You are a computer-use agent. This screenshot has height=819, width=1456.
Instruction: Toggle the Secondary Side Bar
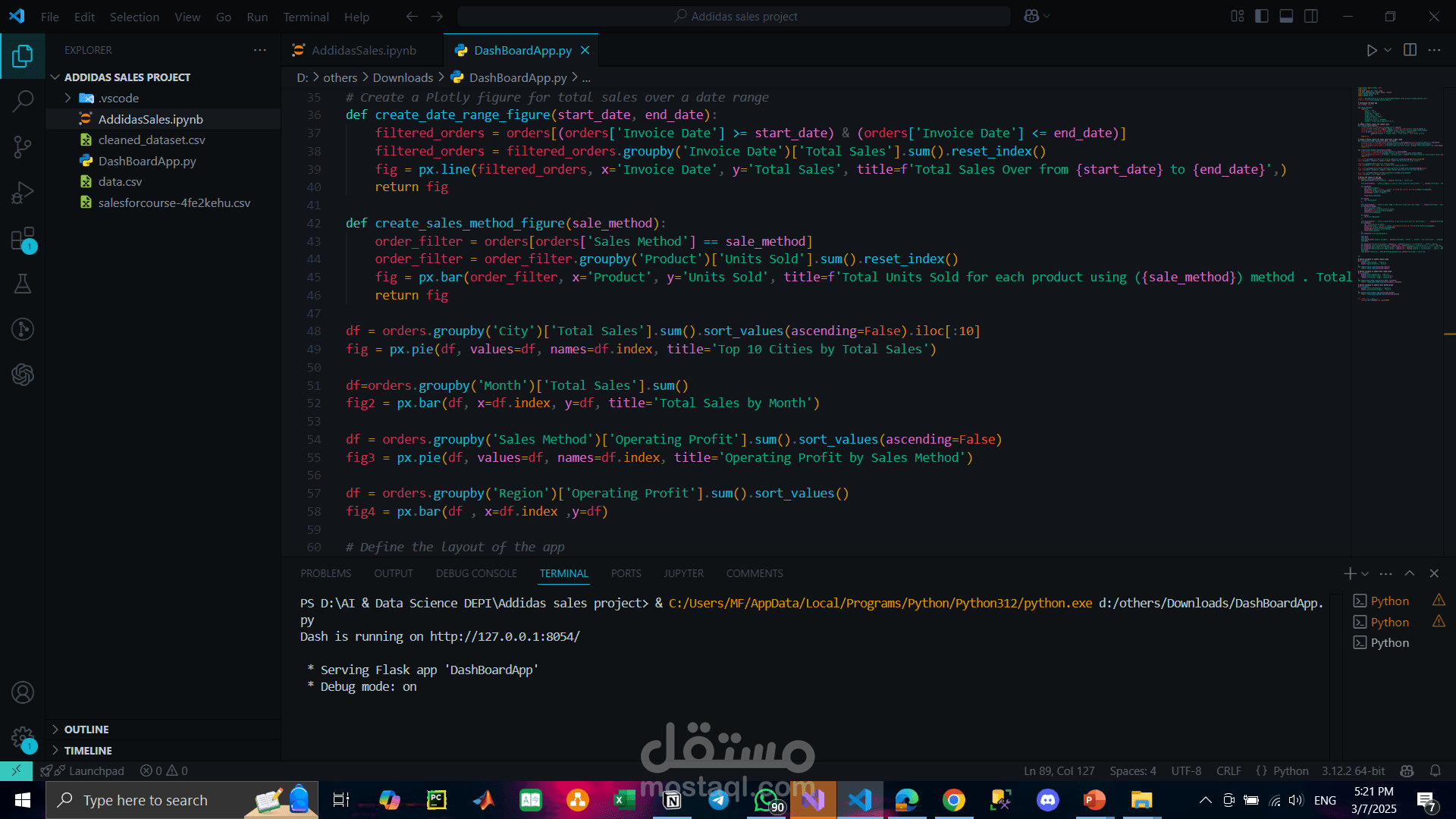click(x=1311, y=16)
